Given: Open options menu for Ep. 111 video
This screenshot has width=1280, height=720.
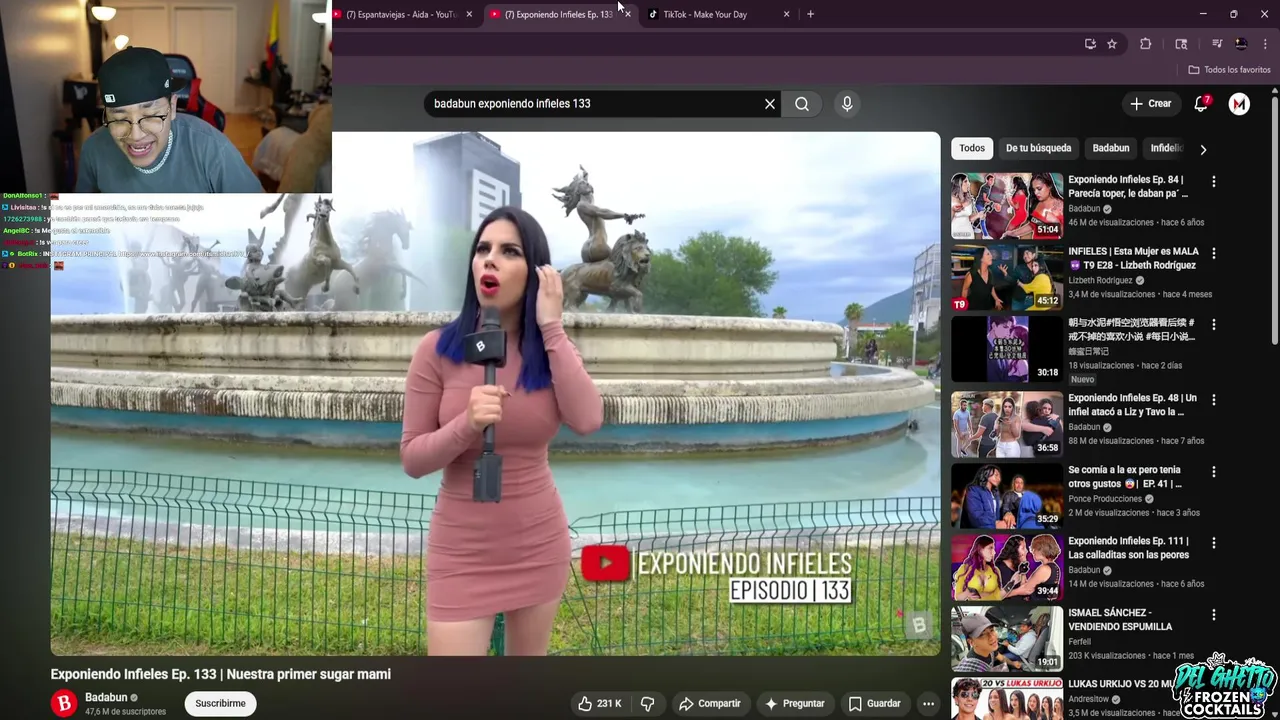Looking at the screenshot, I should [1214, 543].
